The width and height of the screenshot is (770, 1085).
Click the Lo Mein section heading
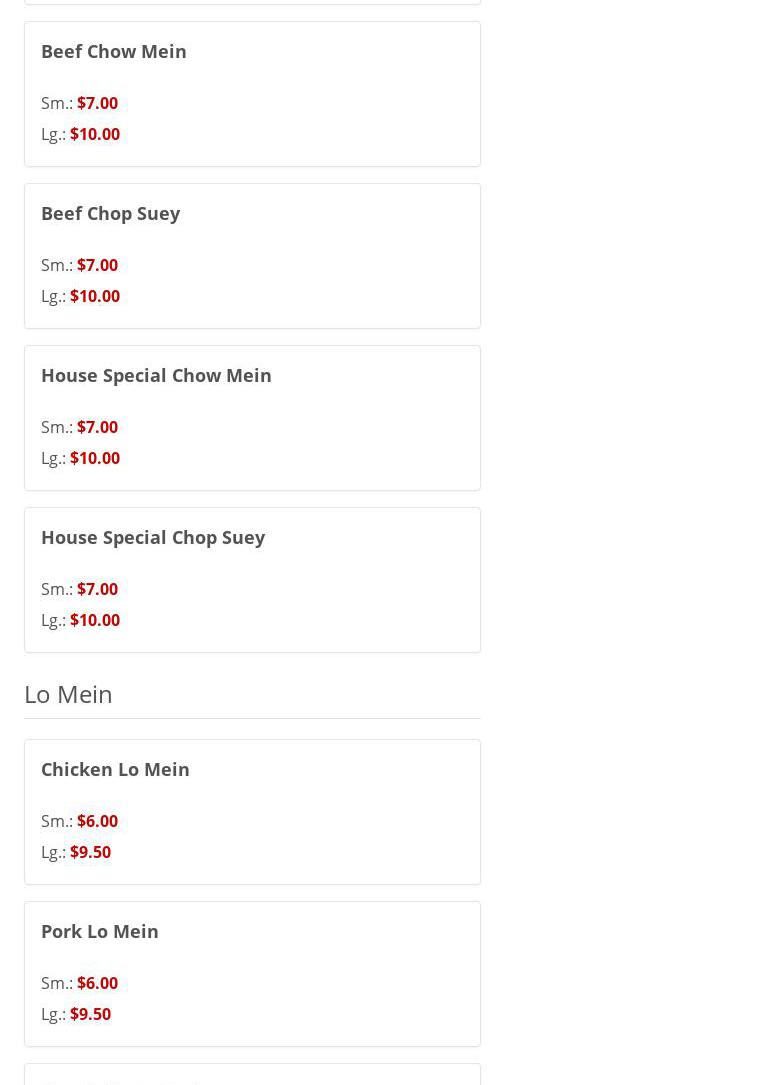tap(68, 693)
